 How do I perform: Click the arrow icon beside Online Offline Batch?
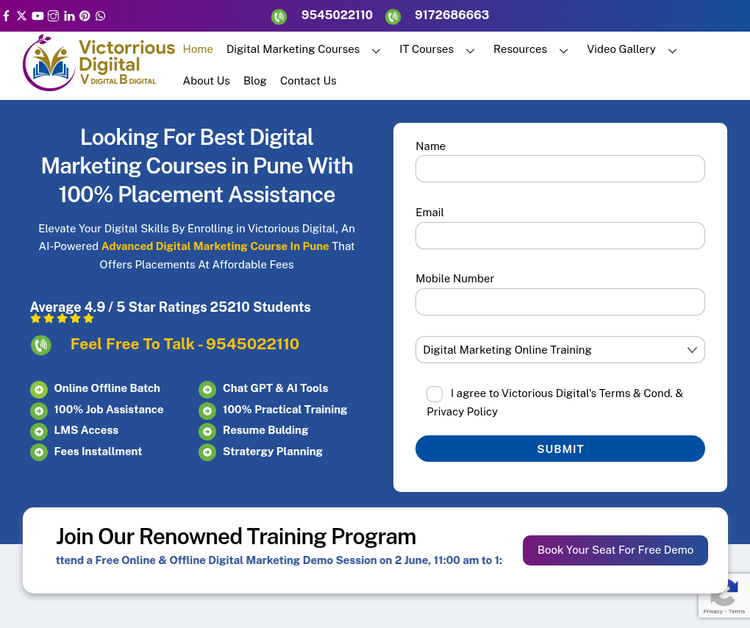(39, 389)
